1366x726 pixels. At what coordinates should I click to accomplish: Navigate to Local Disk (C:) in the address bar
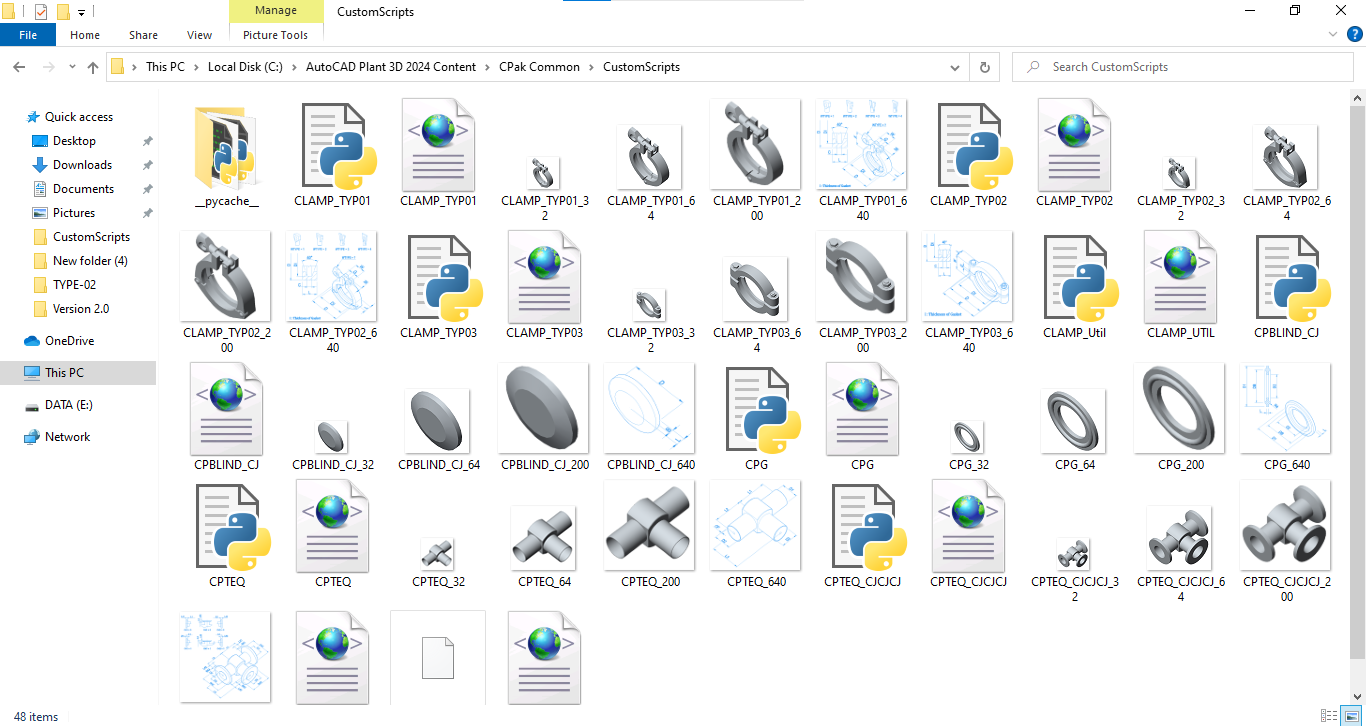(246, 67)
